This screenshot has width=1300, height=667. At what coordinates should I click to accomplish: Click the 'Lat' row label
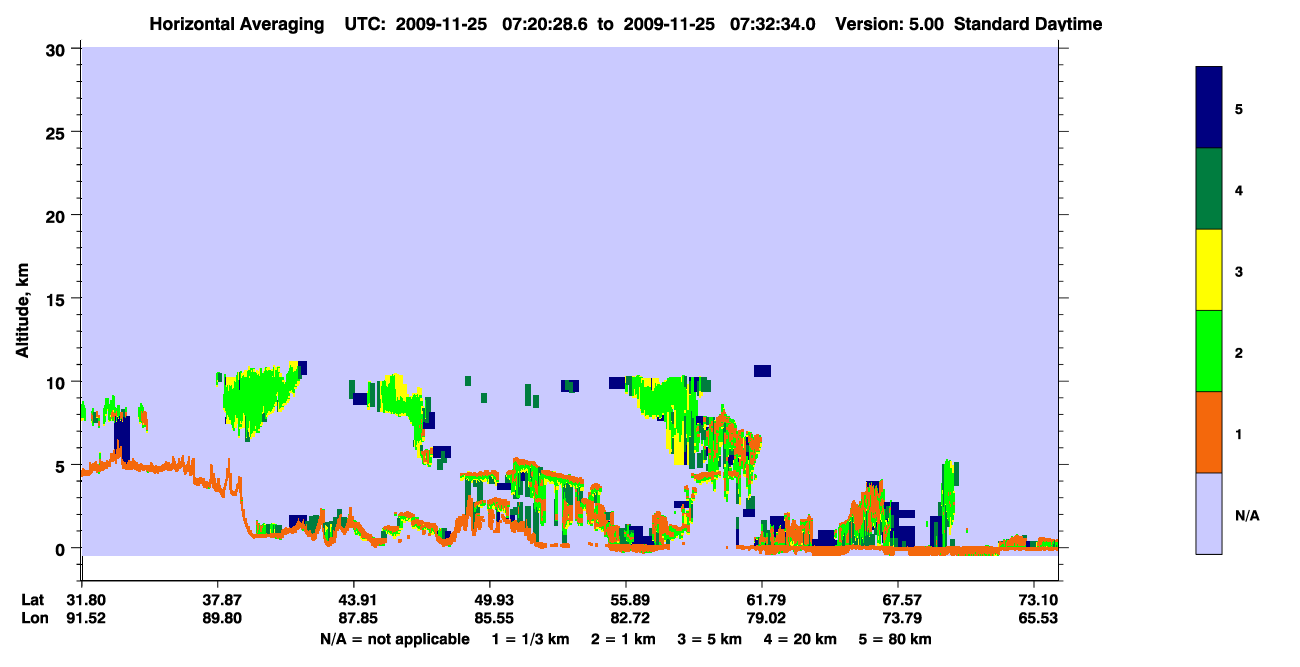[x=33, y=600]
